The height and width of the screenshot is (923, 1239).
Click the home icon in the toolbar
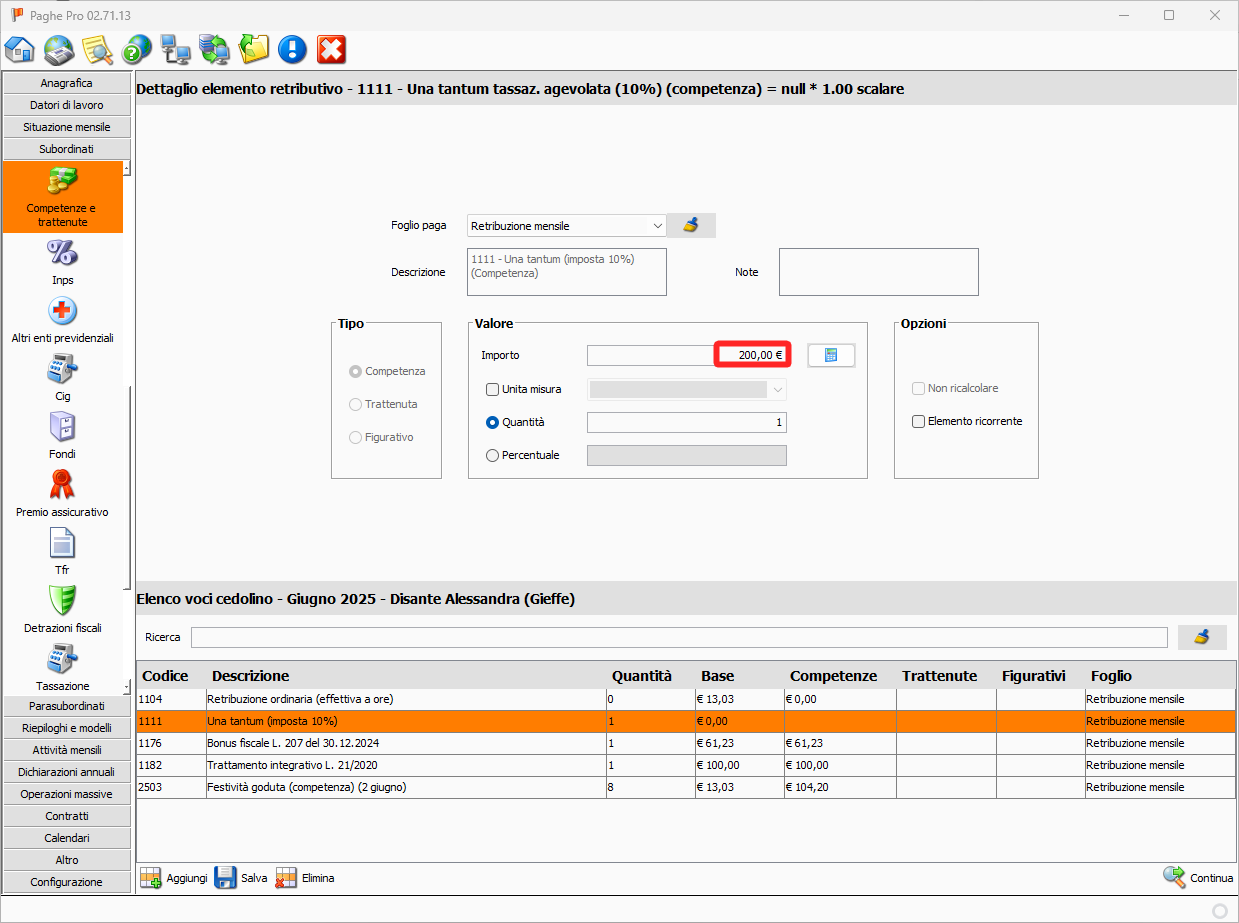pos(20,49)
